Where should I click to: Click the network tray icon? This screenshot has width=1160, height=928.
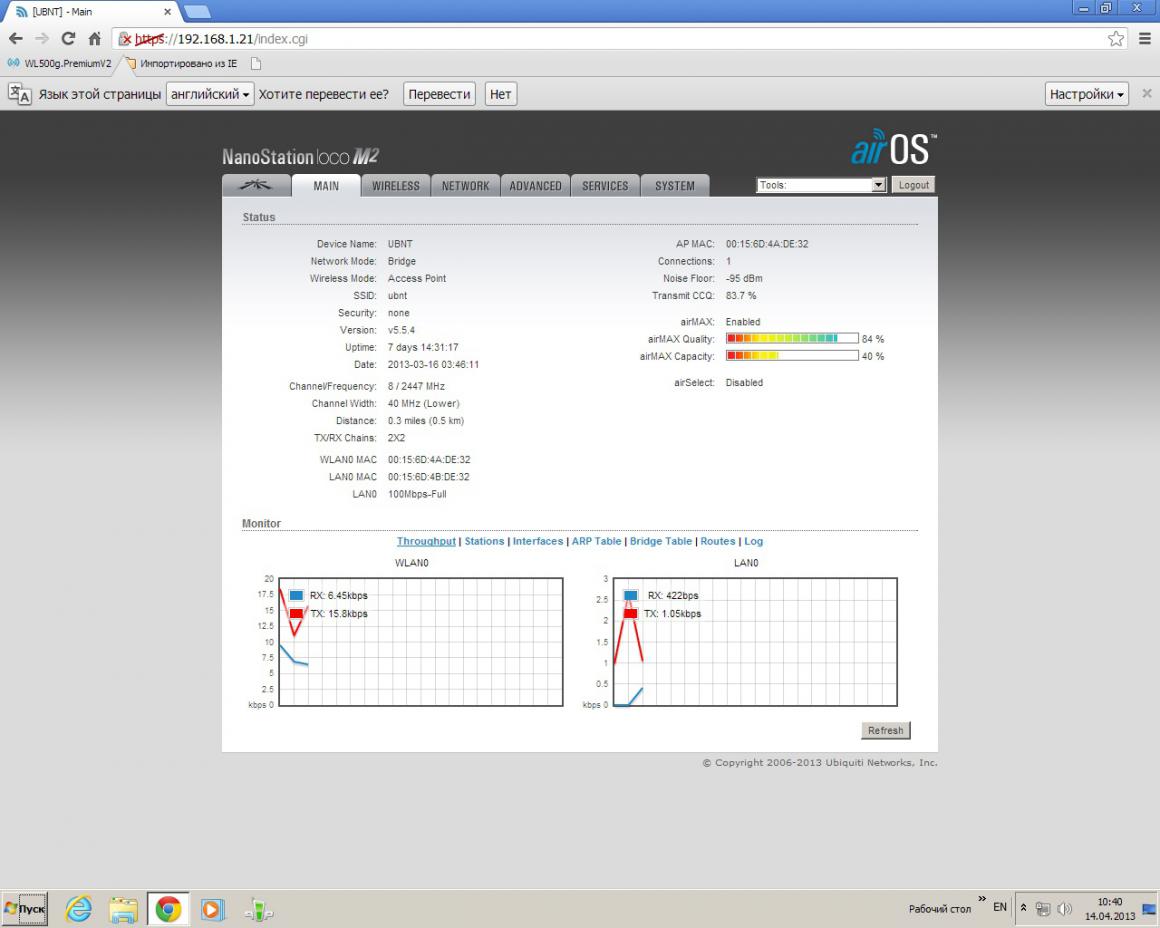click(x=1043, y=909)
